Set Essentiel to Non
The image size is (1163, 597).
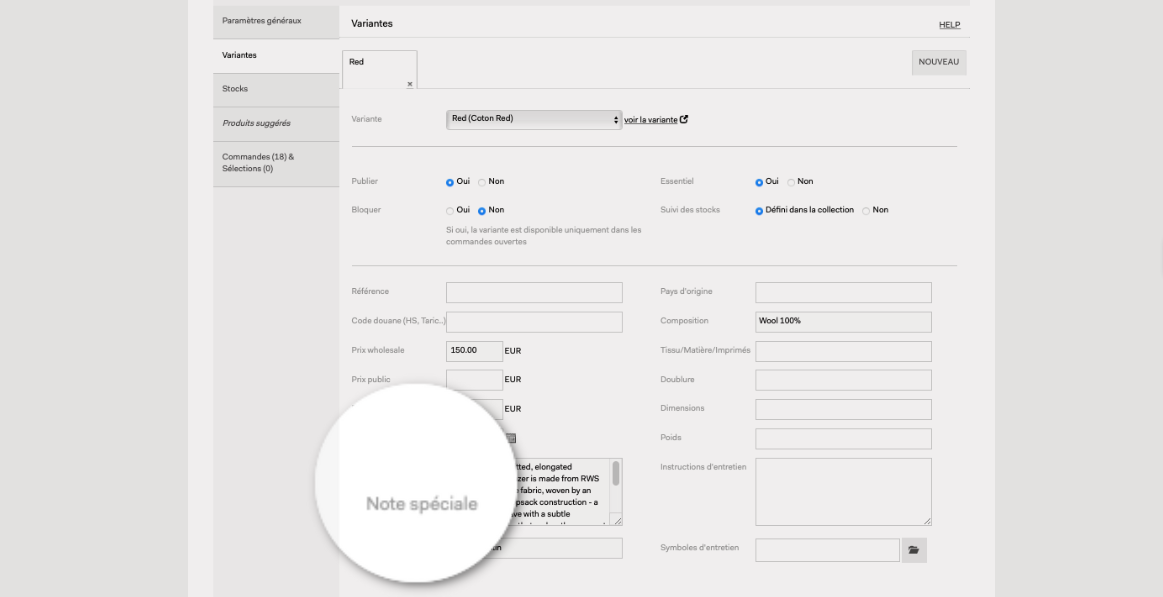click(791, 182)
